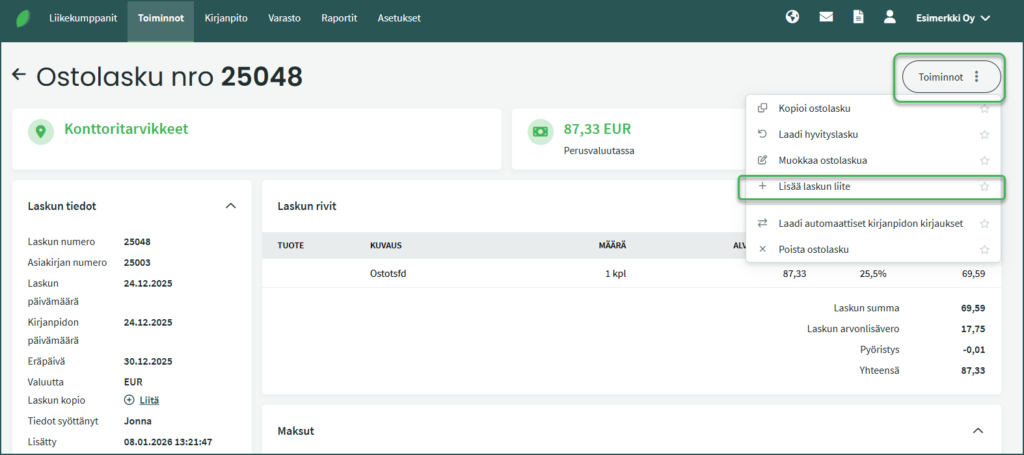1024x455 pixels.
Task: Favorite the Laadi hyvityslasku action
Action: (984, 134)
